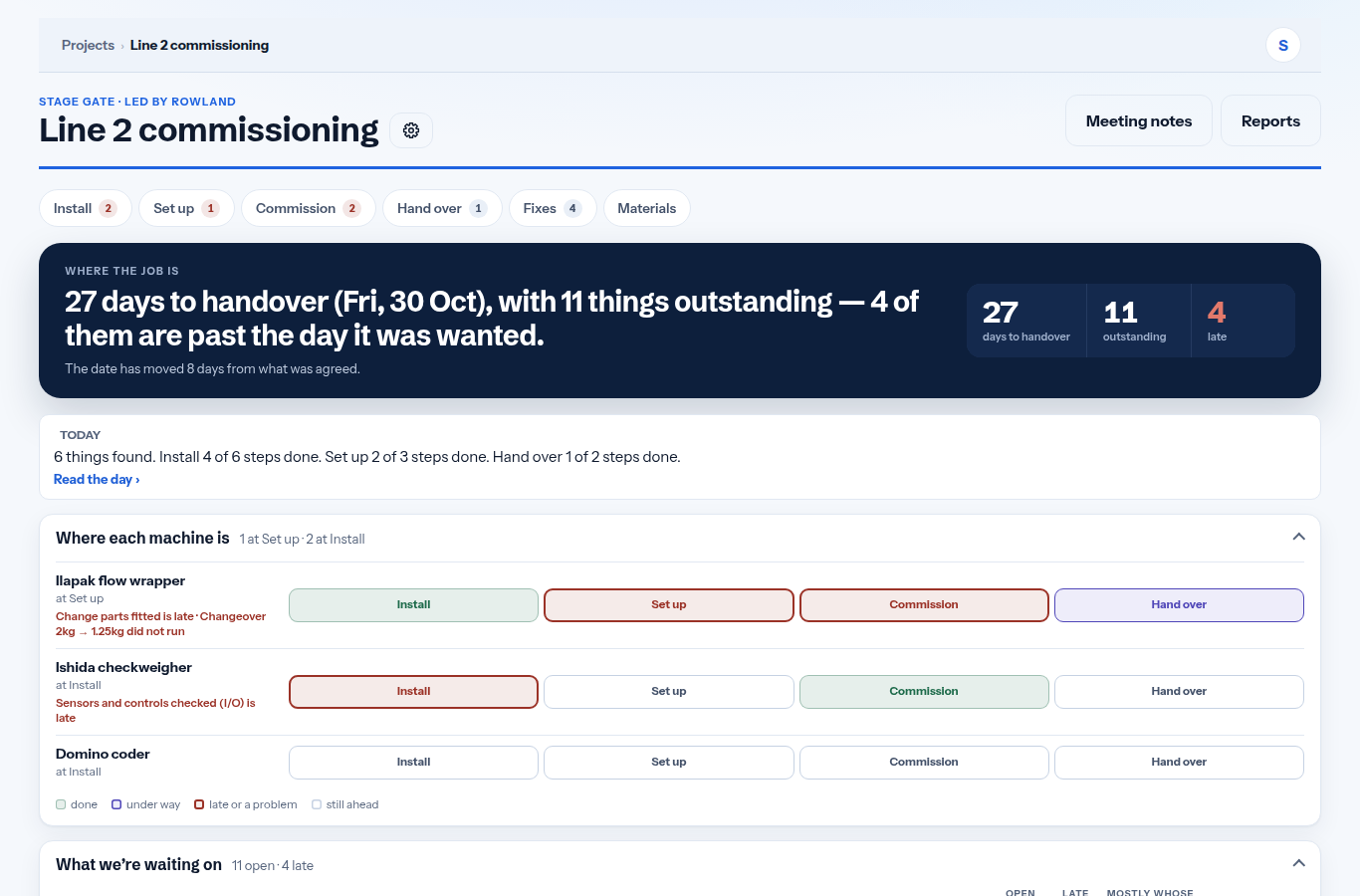
Task: Switch to the Set up tab
Action: coord(186,208)
